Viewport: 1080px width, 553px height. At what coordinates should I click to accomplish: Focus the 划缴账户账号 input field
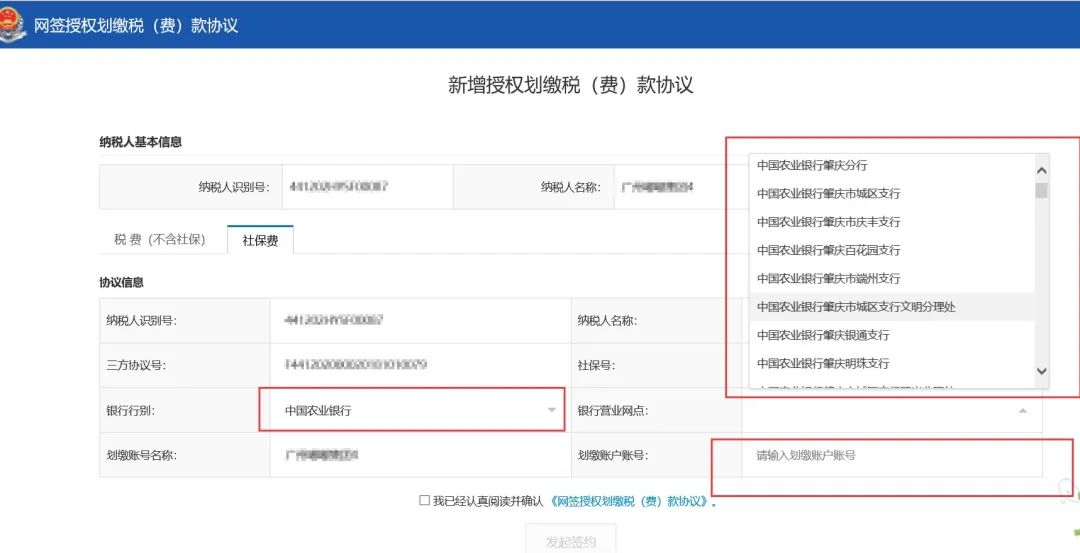point(892,455)
